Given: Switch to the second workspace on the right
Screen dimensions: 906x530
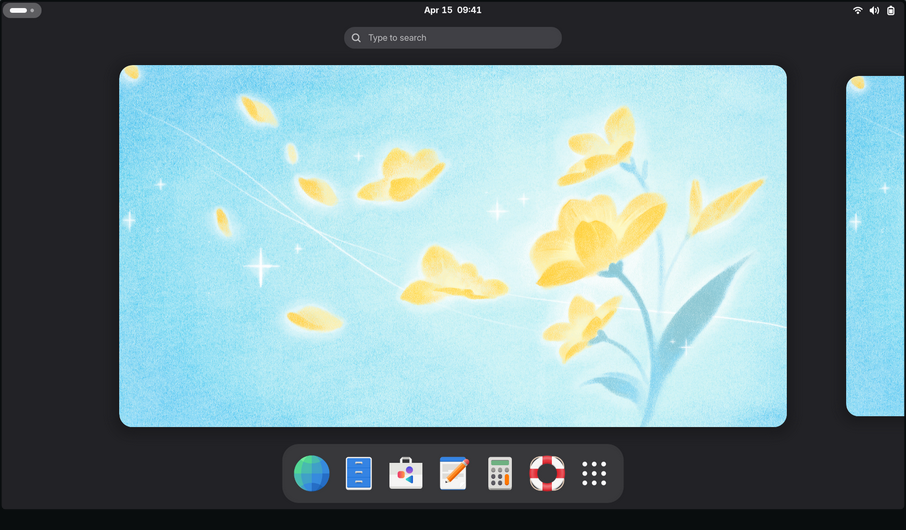Looking at the screenshot, I should click(x=875, y=246).
